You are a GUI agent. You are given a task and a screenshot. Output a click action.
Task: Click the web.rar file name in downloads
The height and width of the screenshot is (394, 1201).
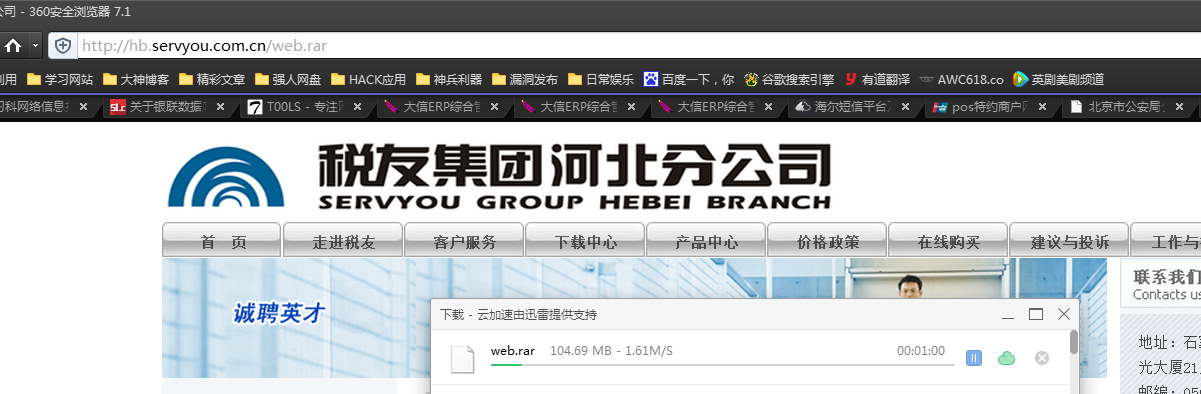coord(513,350)
